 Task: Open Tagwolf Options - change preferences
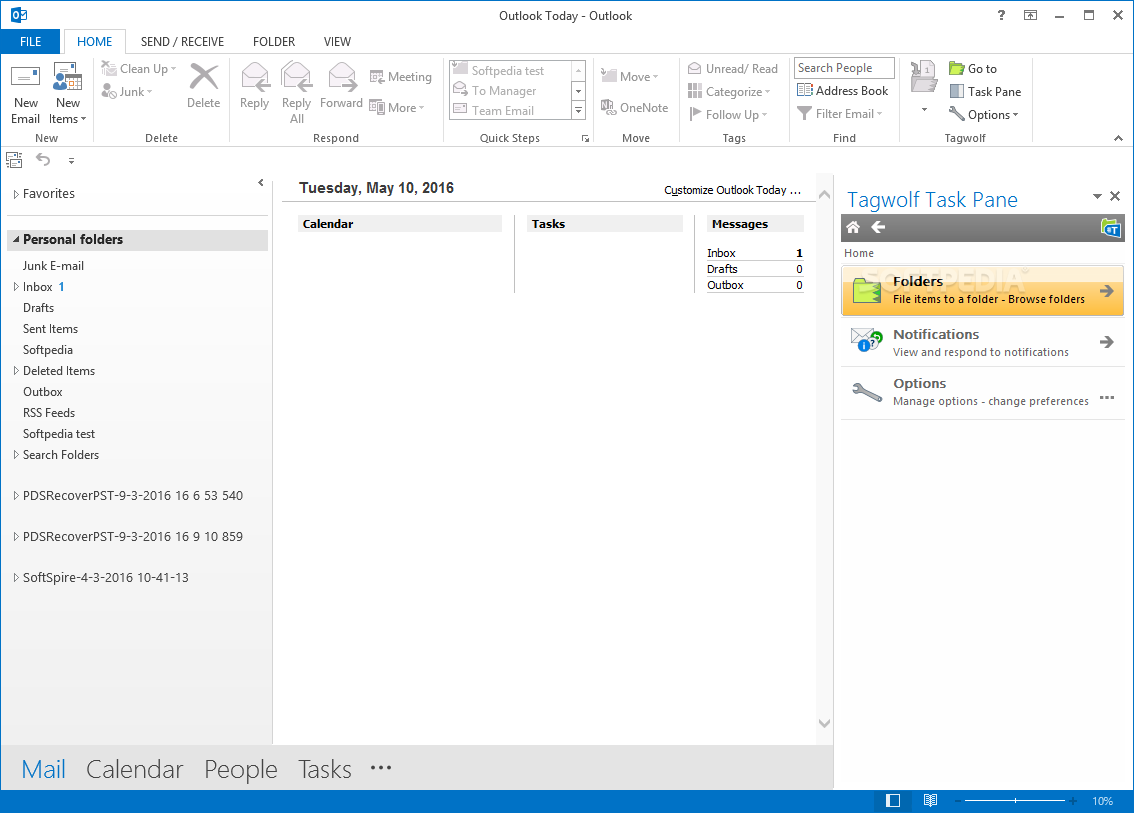coord(982,392)
